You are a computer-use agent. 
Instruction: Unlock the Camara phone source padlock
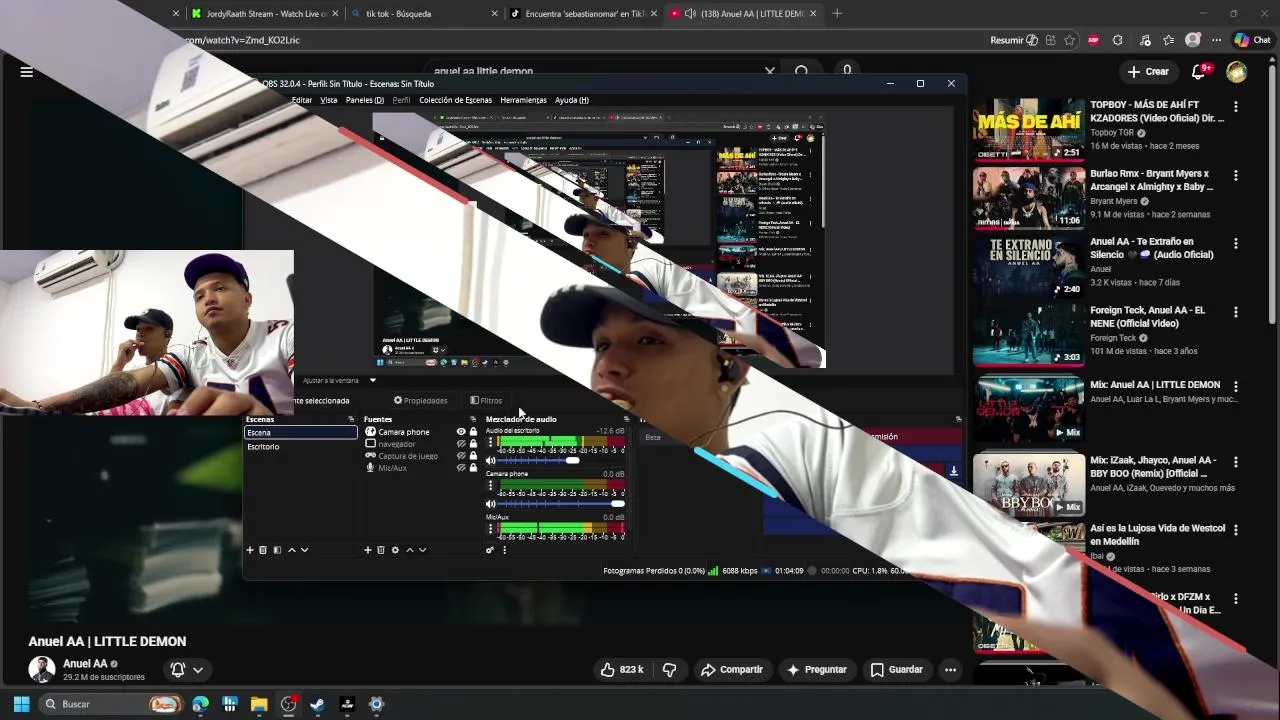pos(473,432)
